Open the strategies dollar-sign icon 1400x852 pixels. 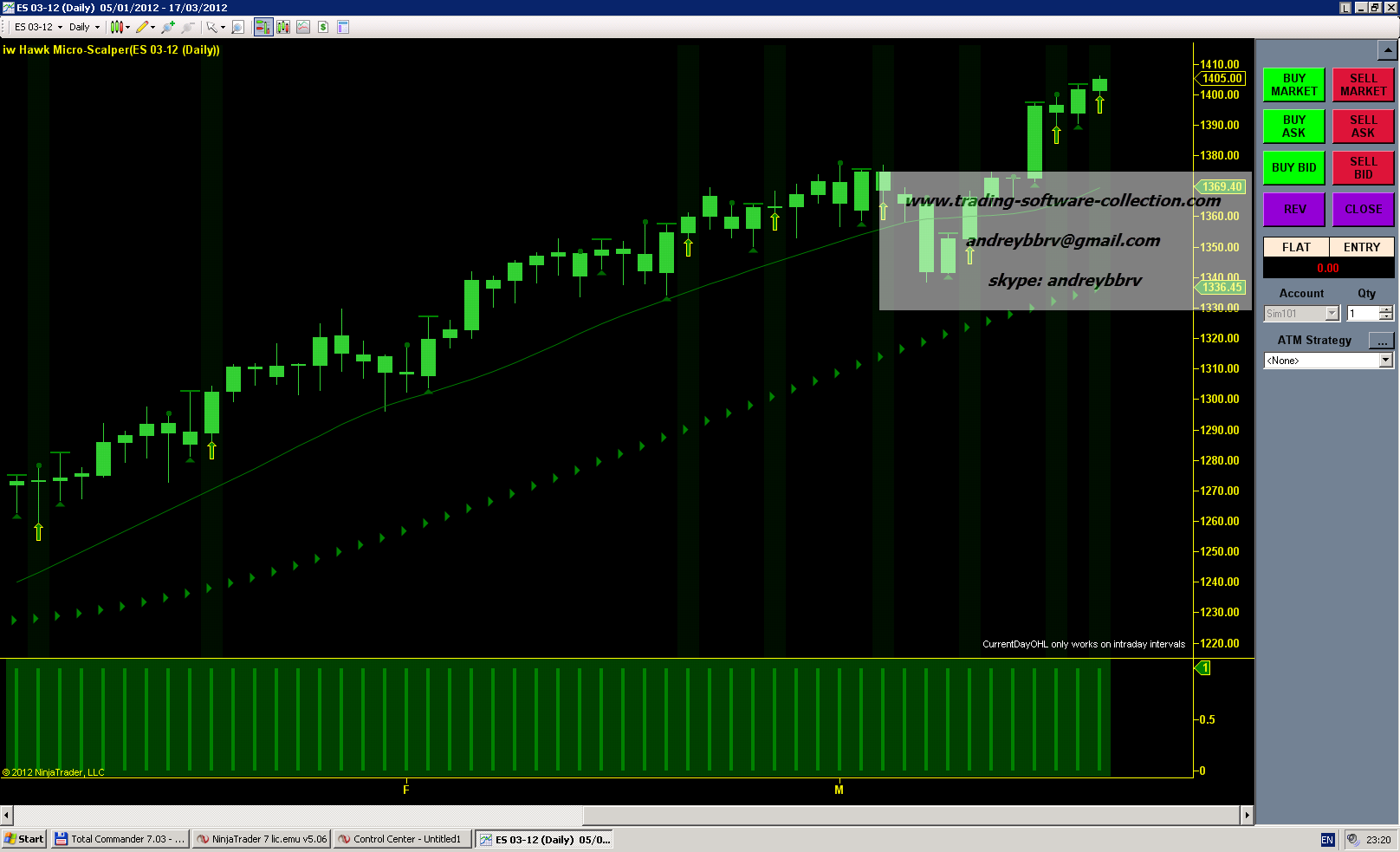point(323,27)
